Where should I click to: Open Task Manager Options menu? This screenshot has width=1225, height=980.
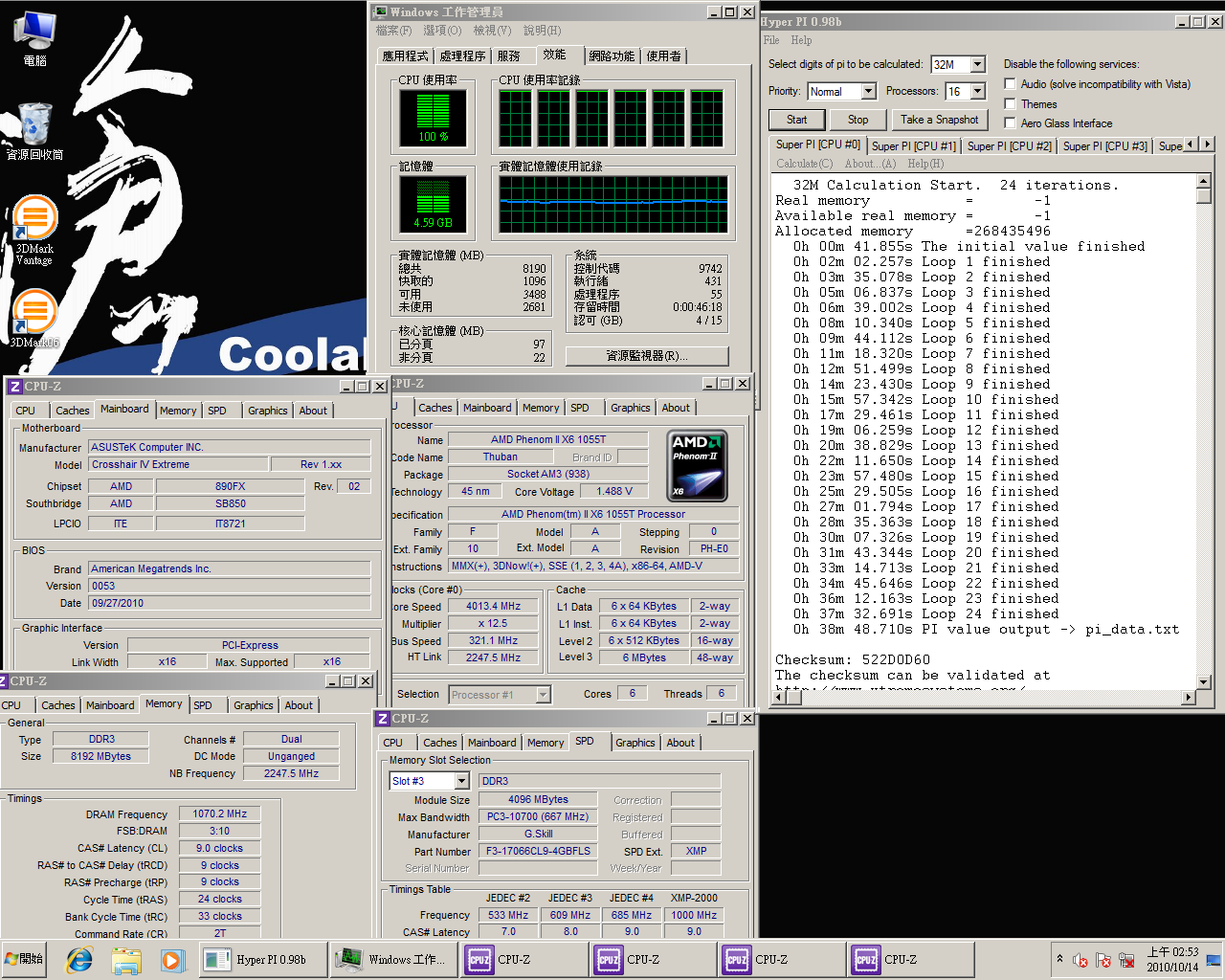(442, 31)
